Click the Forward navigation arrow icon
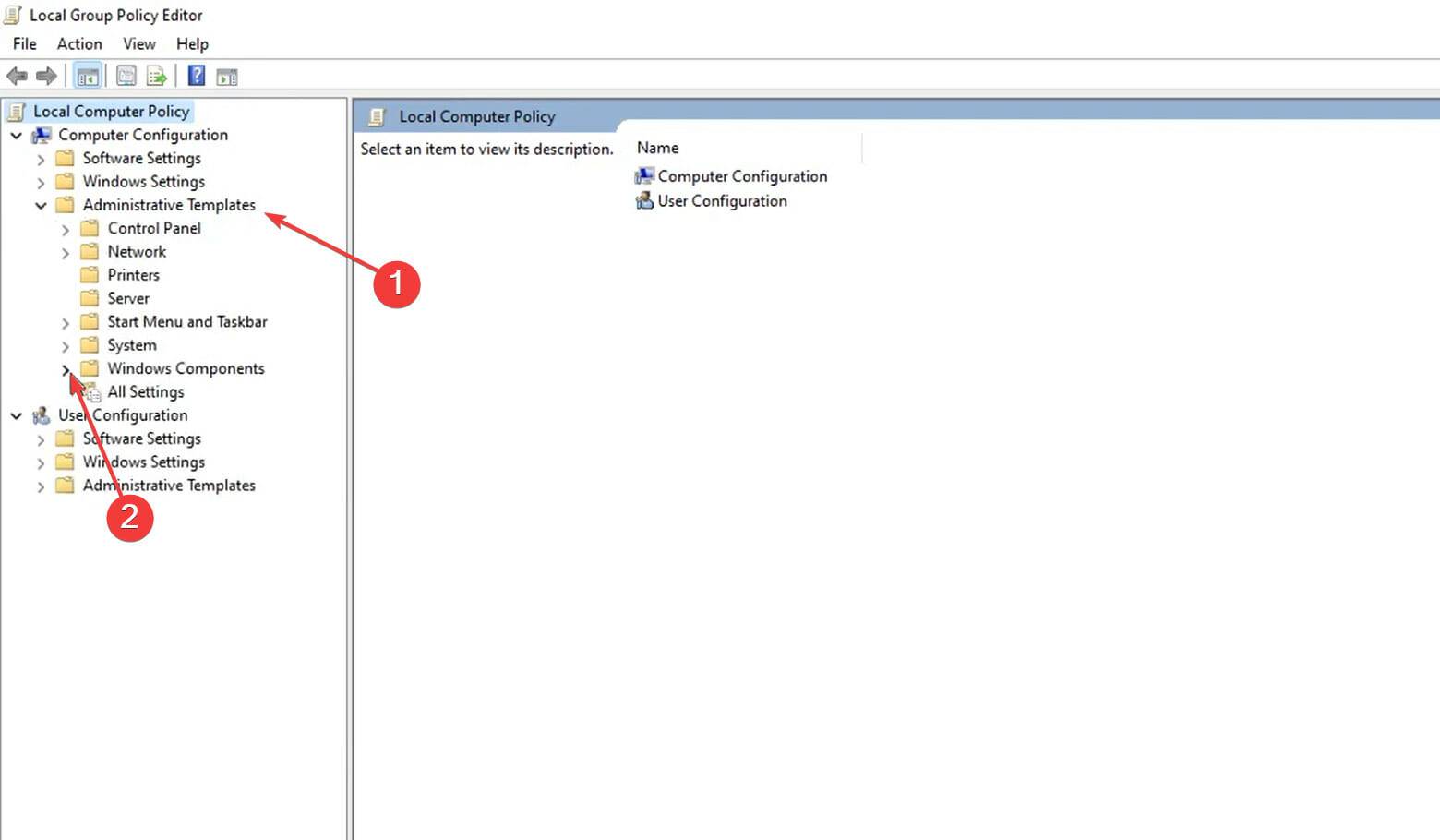 click(x=44, y=76)
